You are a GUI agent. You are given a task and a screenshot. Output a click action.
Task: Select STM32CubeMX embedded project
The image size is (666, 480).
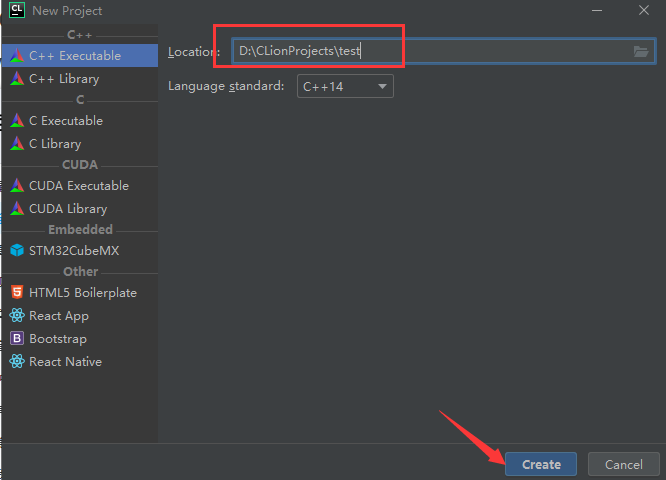coord(80,251)
